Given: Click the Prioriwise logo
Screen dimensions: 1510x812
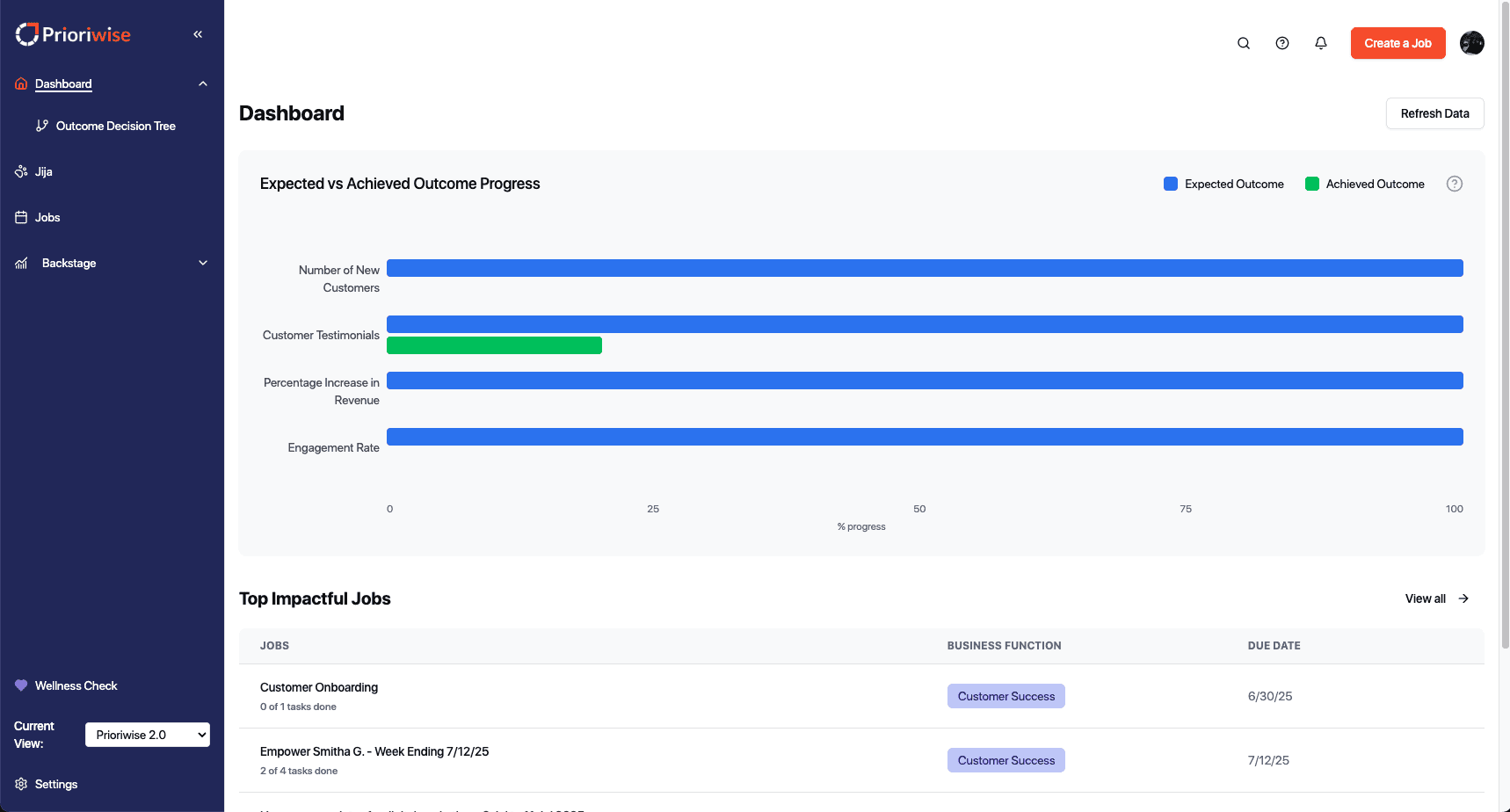Looking at the screenshot, I should (73, 34).
